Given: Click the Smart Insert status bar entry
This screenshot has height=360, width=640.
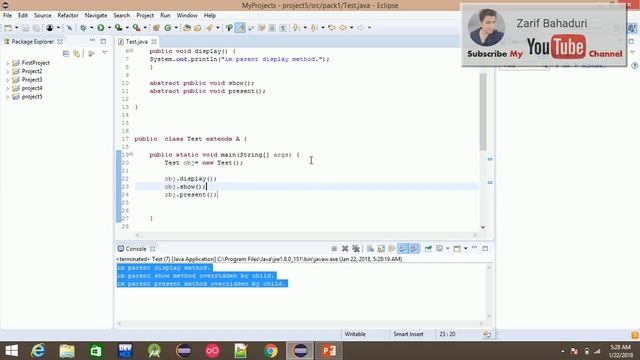Looking at the screenshot, I should point(408,334).
